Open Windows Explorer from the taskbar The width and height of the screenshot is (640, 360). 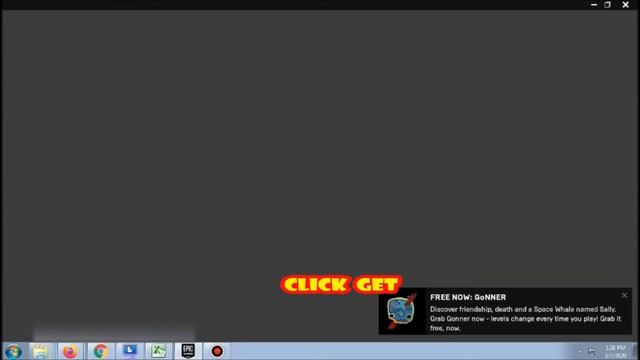point(41,351)
